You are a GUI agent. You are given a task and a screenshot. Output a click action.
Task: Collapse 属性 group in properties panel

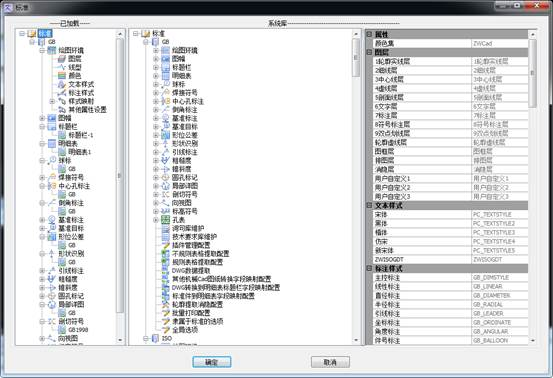point(369,34)
